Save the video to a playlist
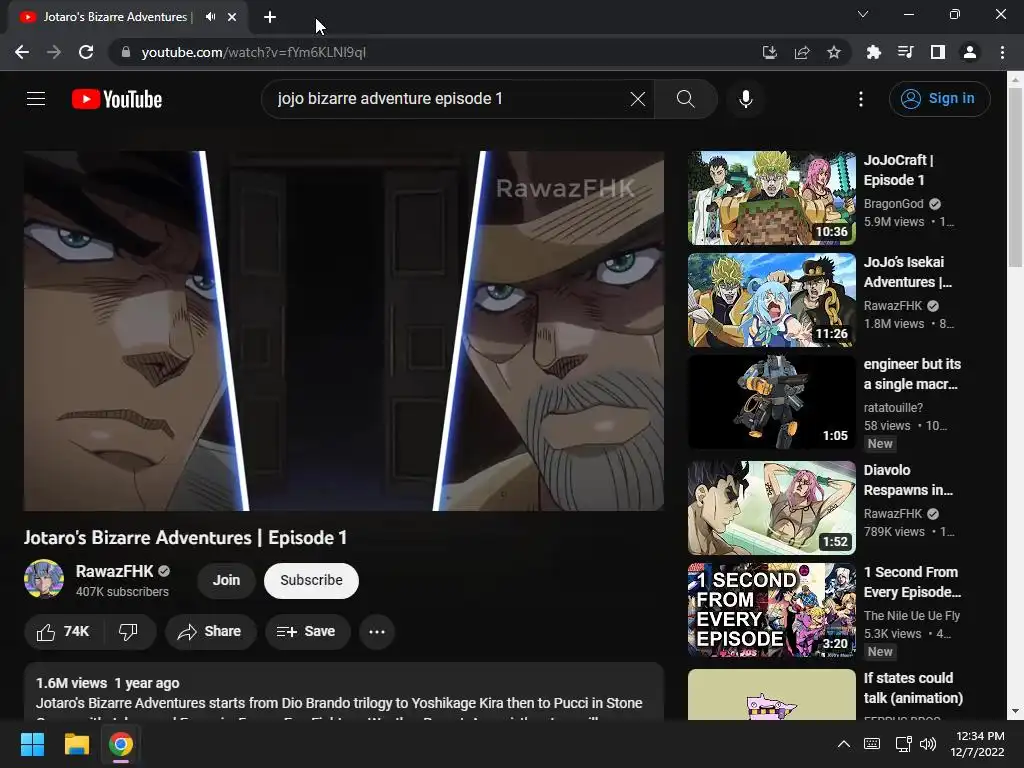This screenshot has height=768, width=1024. 307,632
